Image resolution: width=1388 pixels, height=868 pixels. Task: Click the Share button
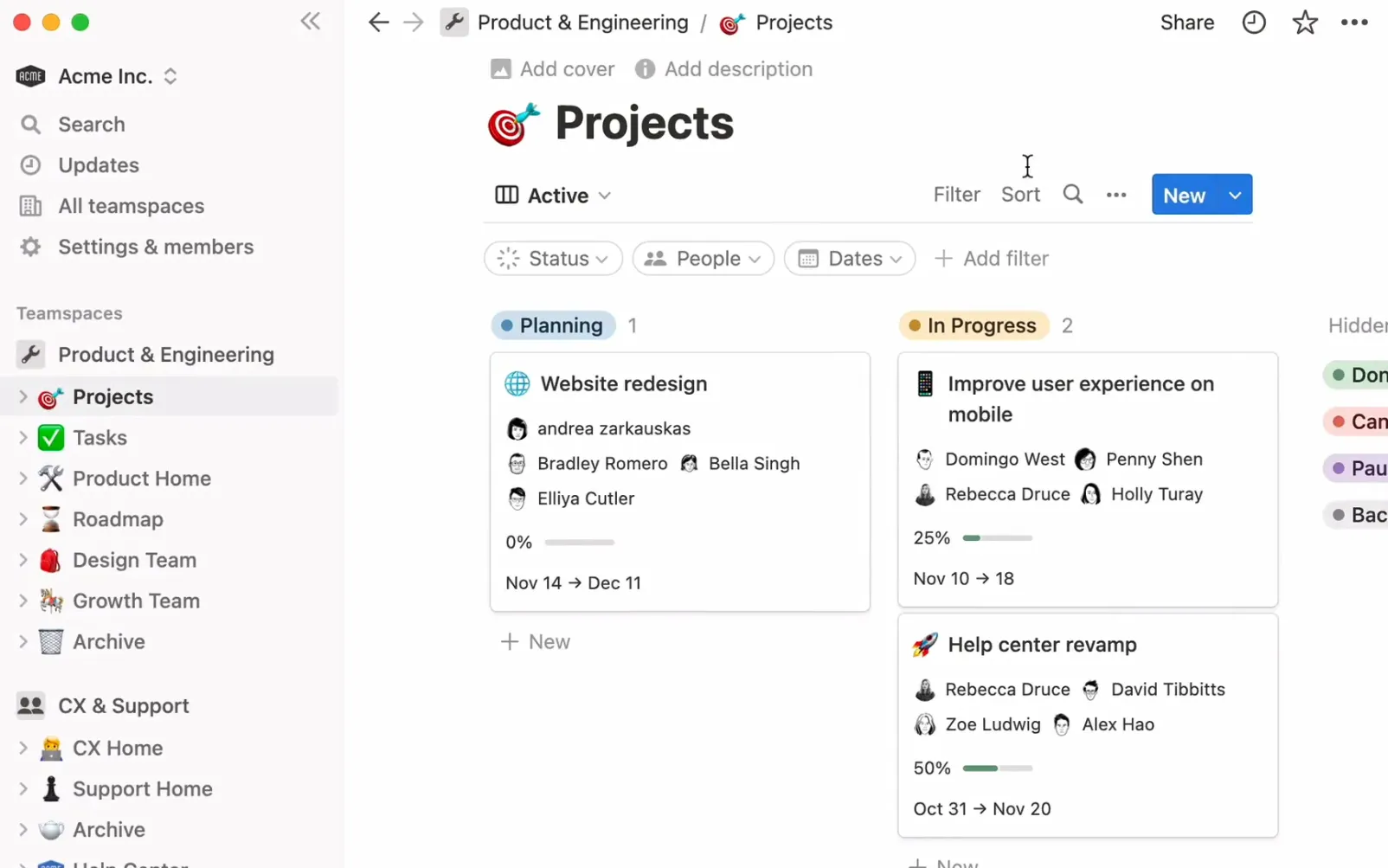click(x=1187, y=23)
